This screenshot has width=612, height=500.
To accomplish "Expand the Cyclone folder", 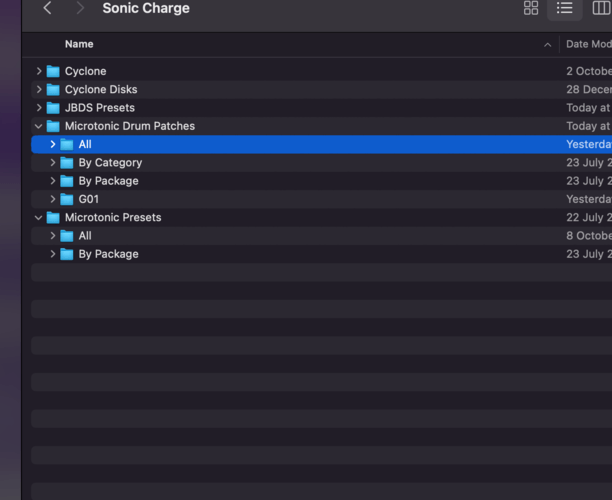I will coord(39,71).
